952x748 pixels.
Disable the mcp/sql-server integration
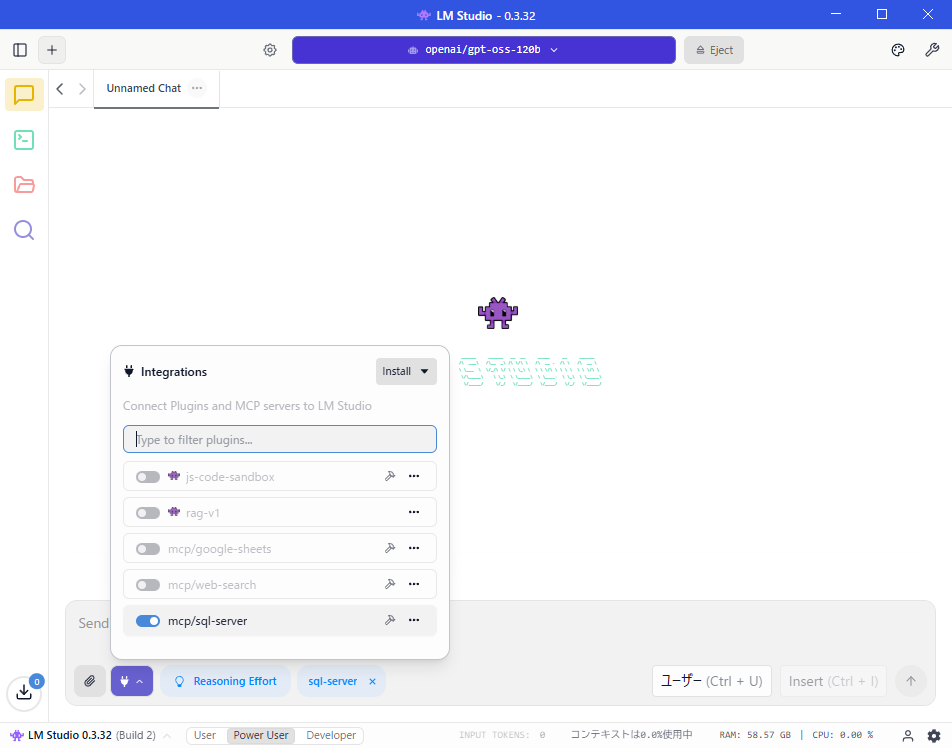pyautogui.click(x=148, y=620)
